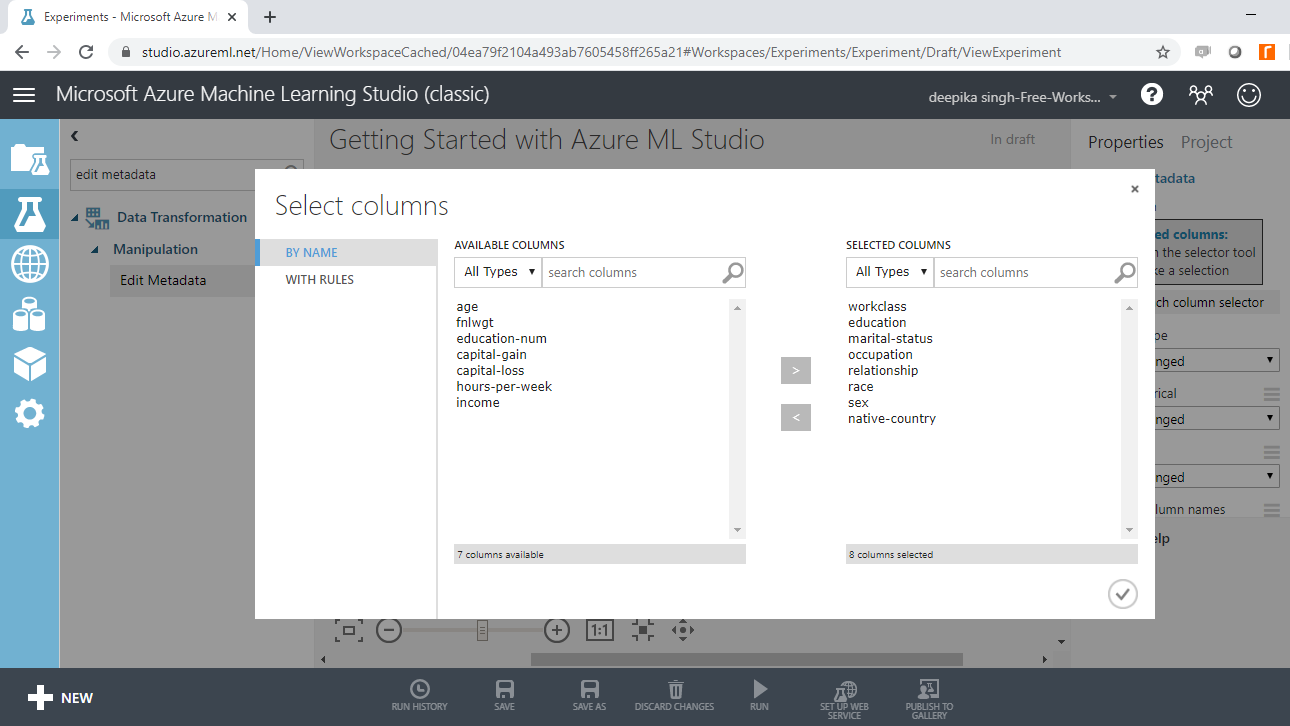This screenshot has width=1290, height=726.
Task: Click the zoom to fit icon
Action: pyautogui.click(x=349, y=630)
